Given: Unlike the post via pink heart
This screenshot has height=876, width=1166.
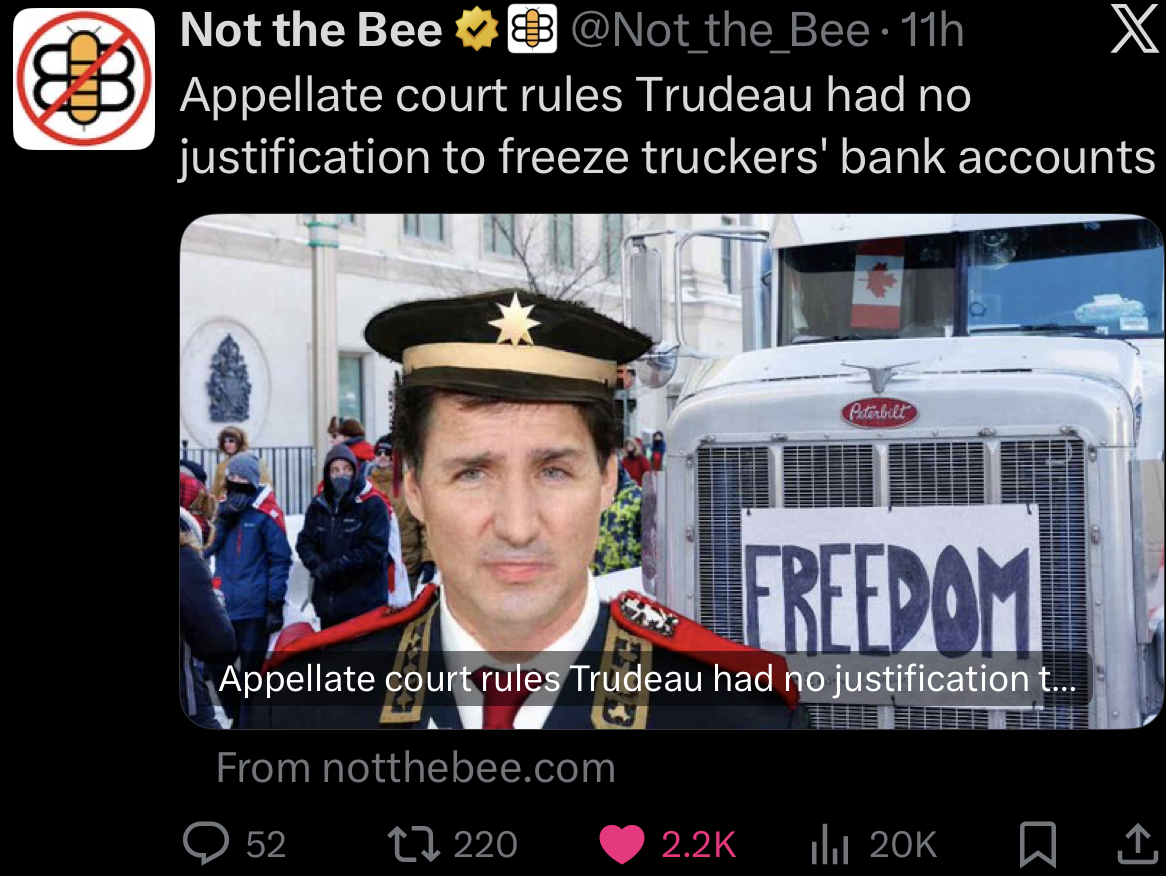Looking at the screenshot, I should 622,845.
